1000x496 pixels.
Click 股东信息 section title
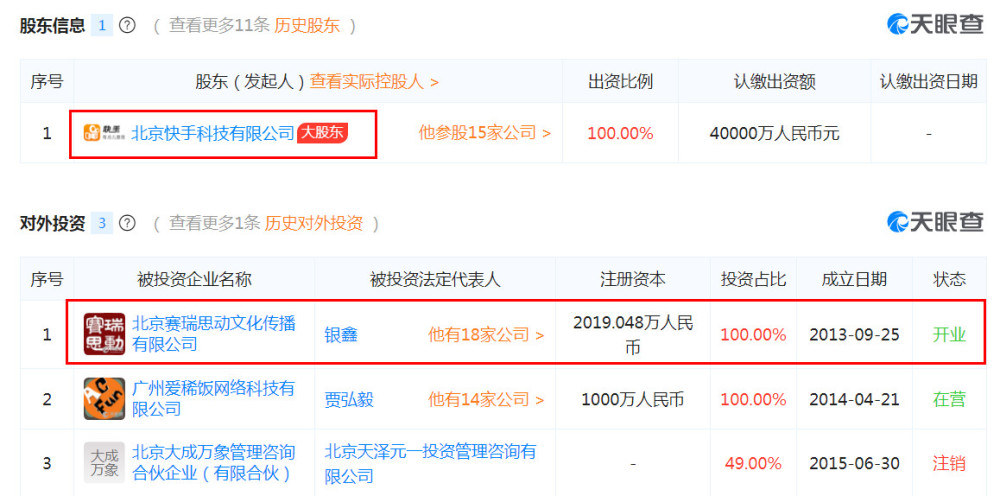pos(52,26)
